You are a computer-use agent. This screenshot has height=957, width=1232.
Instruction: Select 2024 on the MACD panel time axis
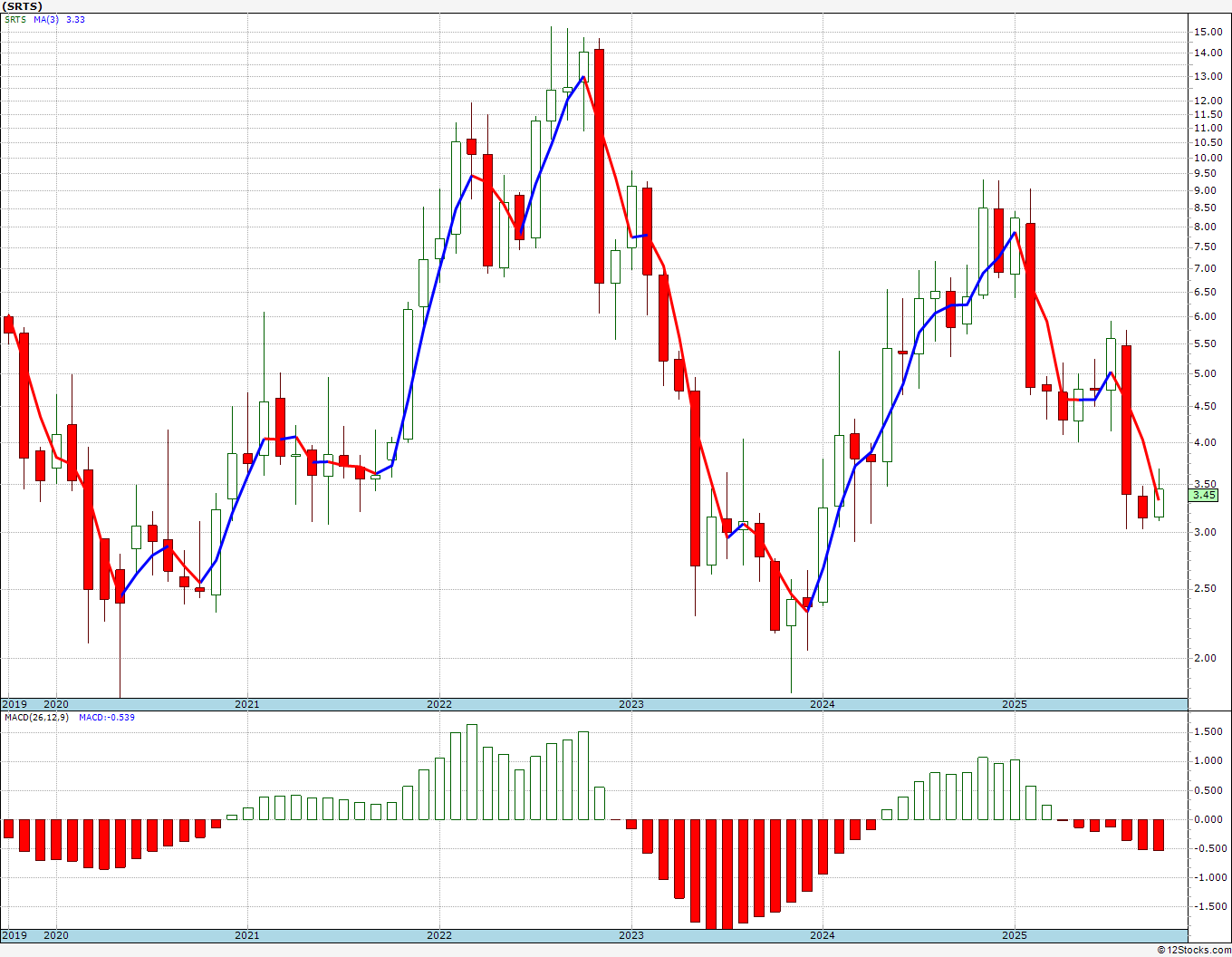click(822, 935)
